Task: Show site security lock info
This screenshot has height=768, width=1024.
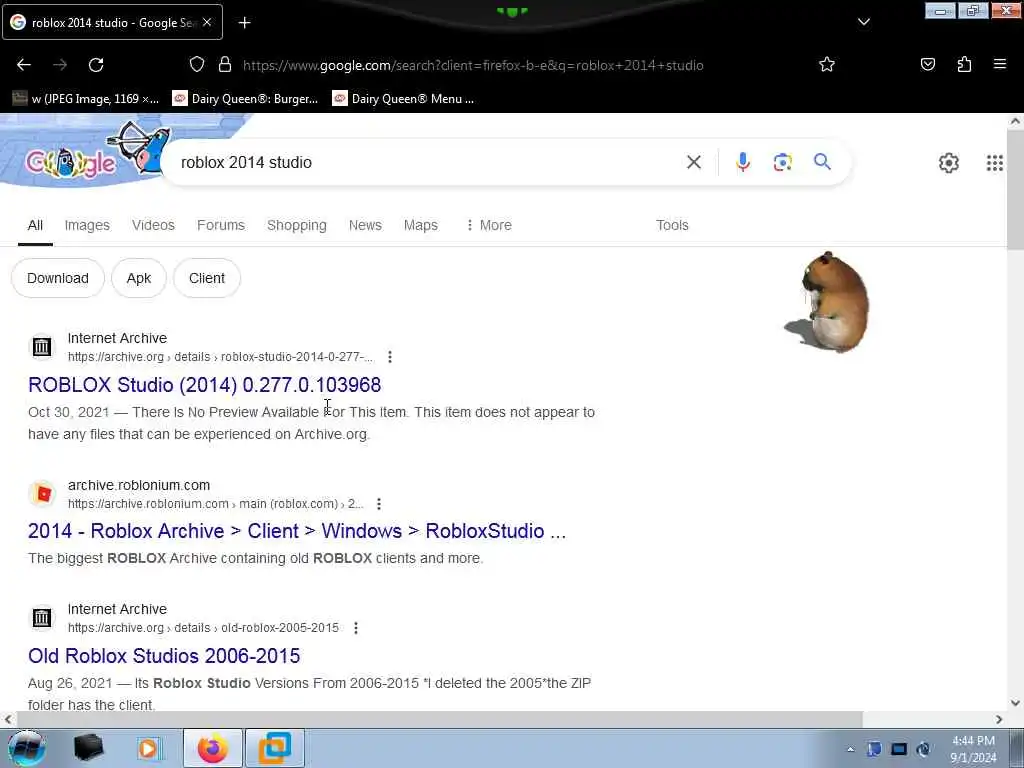Action: pos(225,65)
